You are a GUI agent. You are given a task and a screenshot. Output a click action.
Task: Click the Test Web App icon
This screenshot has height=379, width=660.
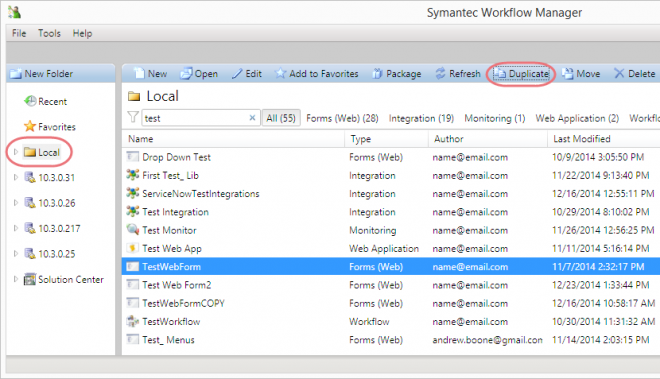133,248
